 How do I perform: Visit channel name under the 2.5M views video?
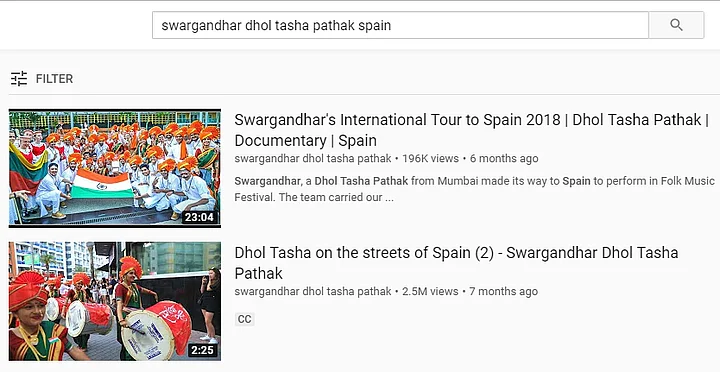313,292
